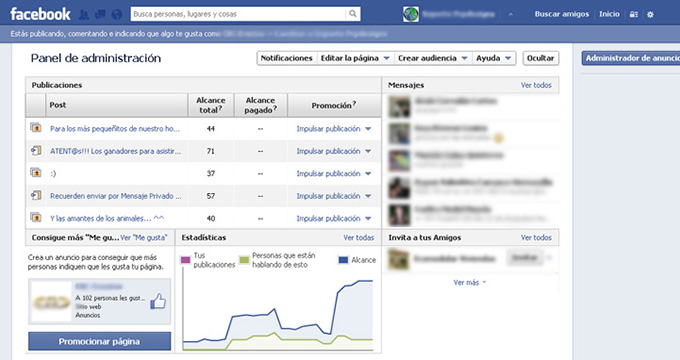This screenshot has width=680, height=360.
Task: Click photo icon for 'Y las amantes' post
Action: click(x=36, y=217)
